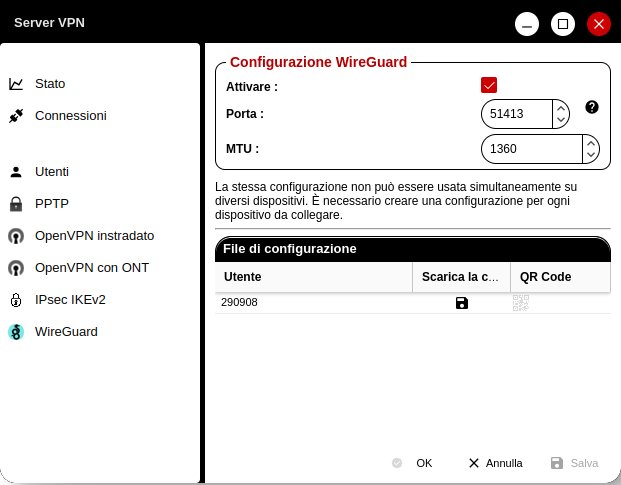Click the Connessioni plug icon
Viewport: 621px width, 485px height.
click(x=16, y=116)
